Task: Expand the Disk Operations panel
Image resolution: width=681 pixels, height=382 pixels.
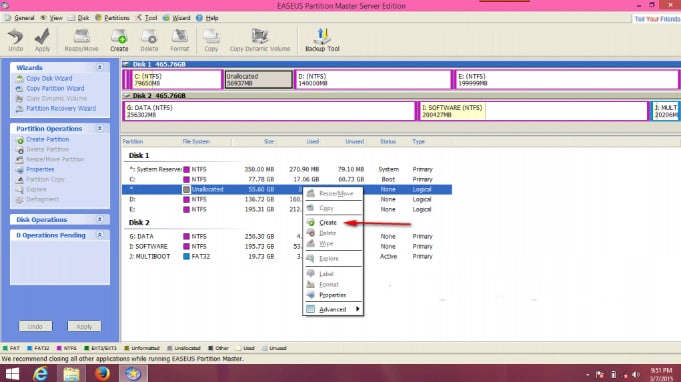Action: point(99,219)
